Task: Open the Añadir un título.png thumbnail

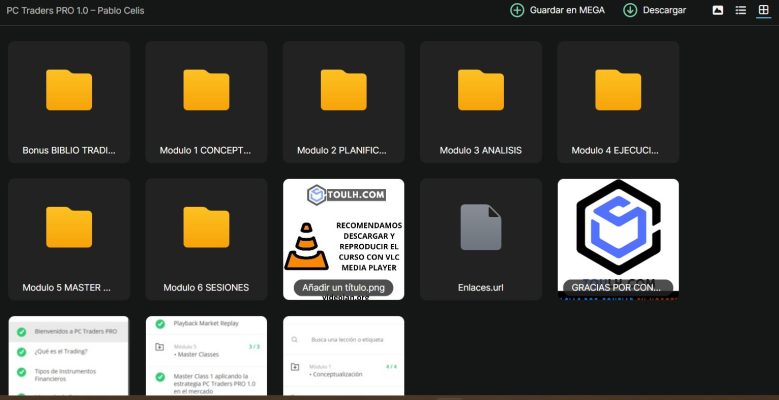Action: click(x=344, y=239)
